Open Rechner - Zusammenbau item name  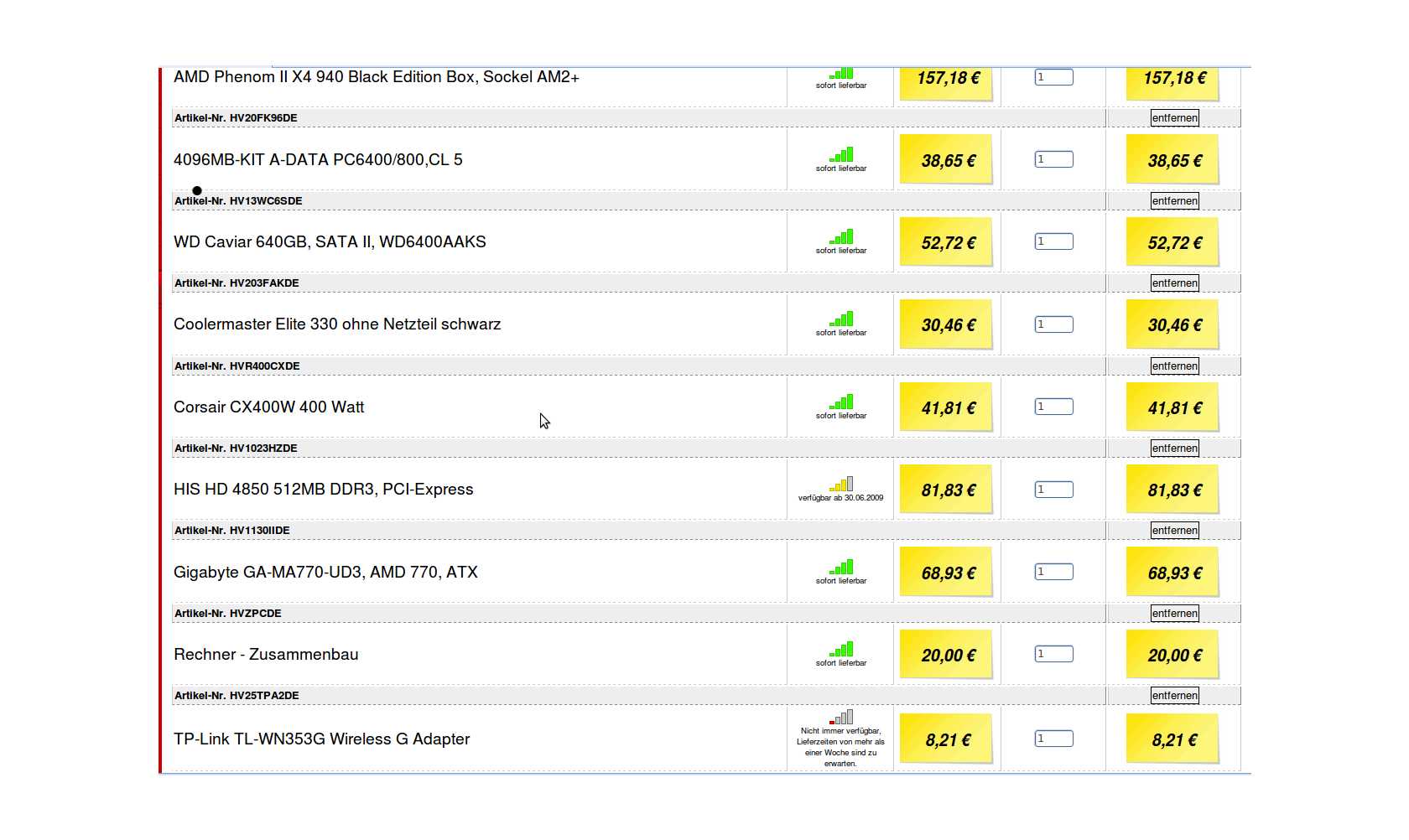[266, 655]
